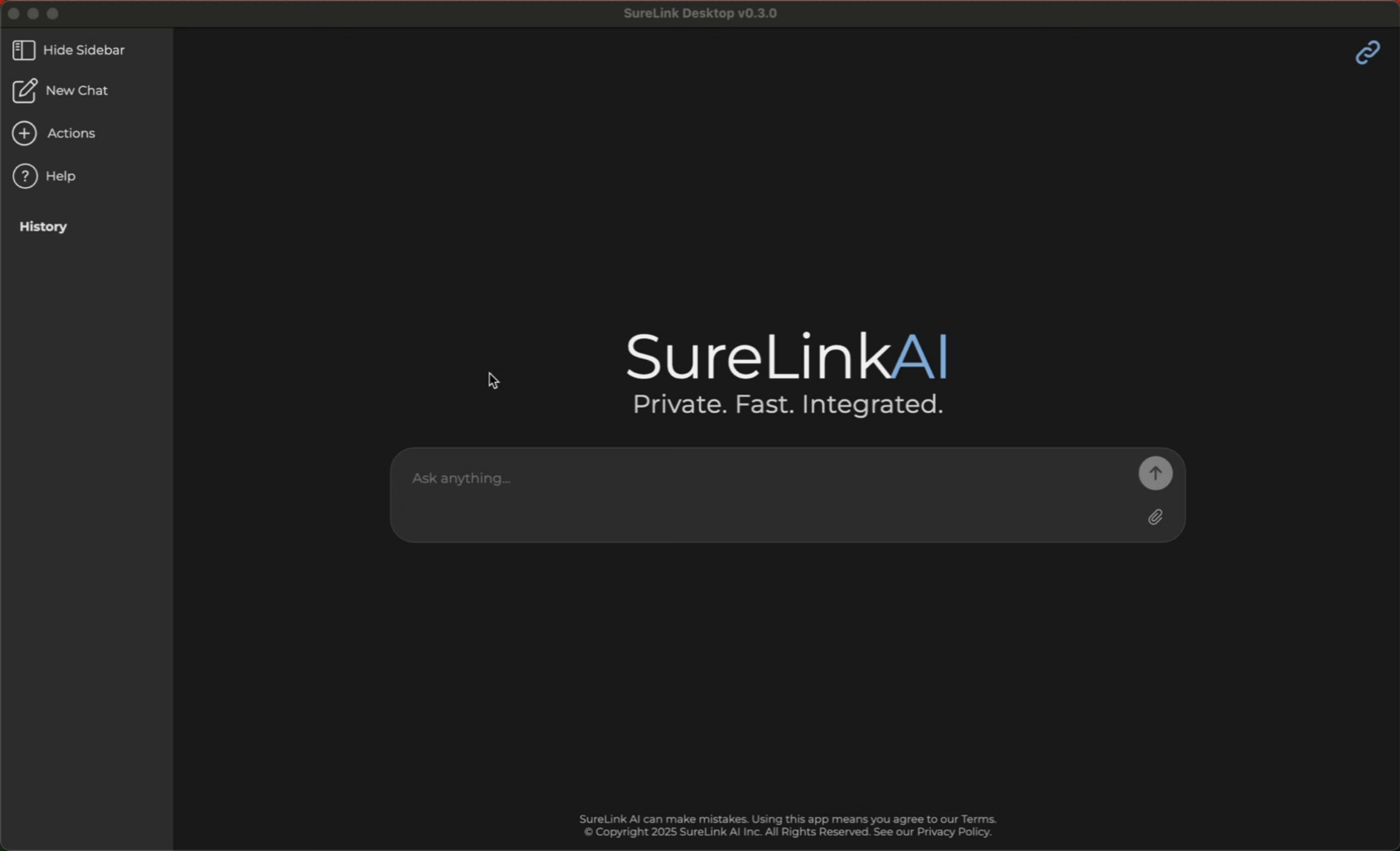Screen dimensions: 1400x851
Task: Open the Terms link in the footer
Action: tap(978, 819)
